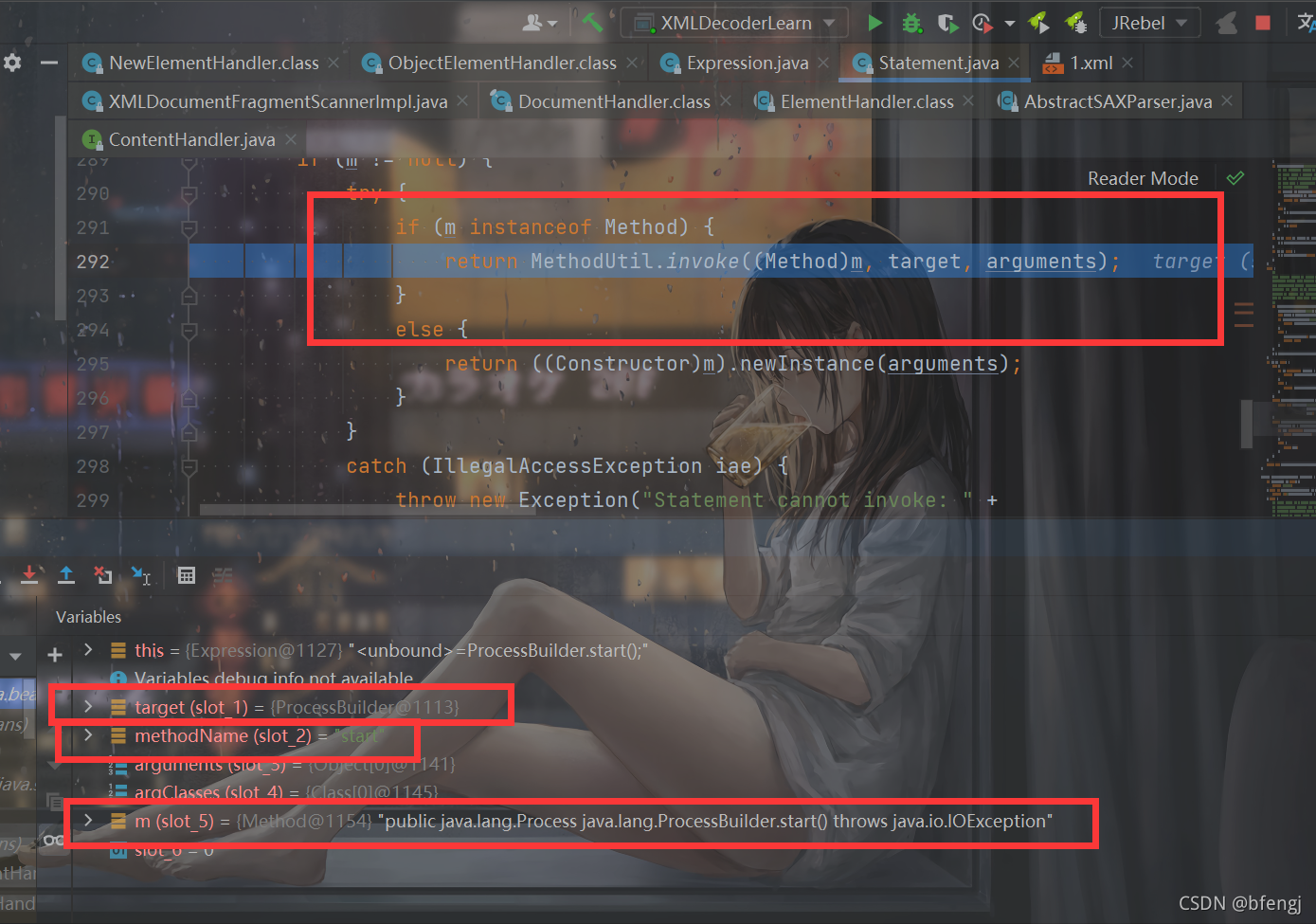Close the AbstractSAXParser.java tab
The width and height of the screenshot is (1316, 924).
(1227, 100)
